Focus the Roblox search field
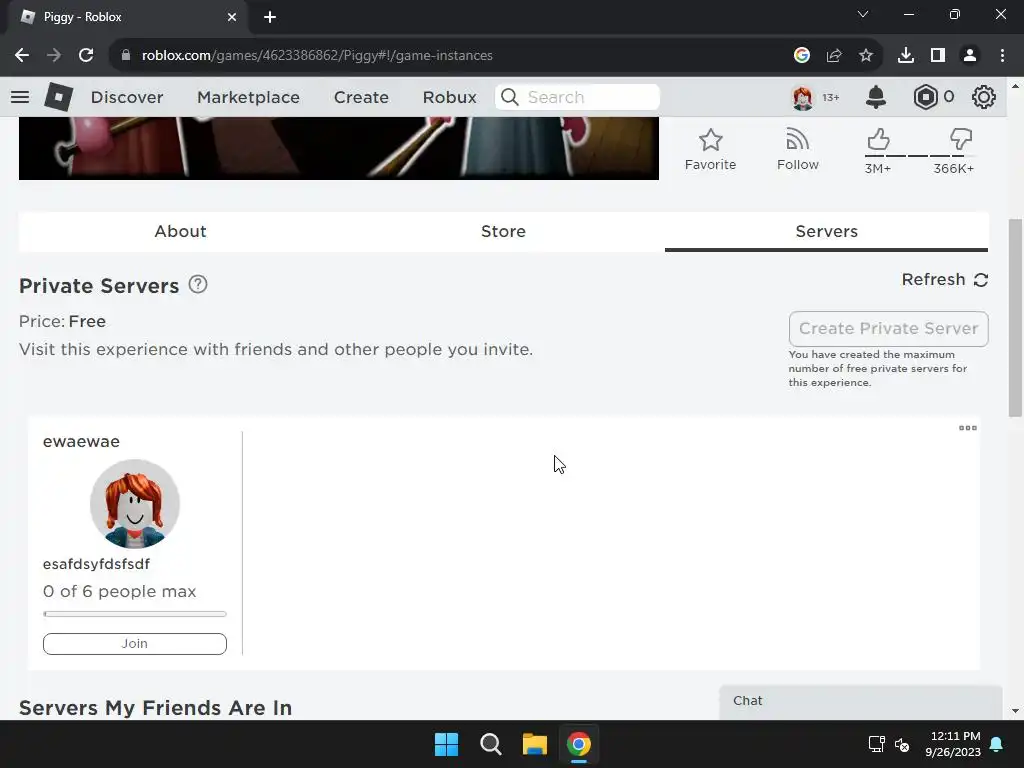Viewport: 1024px width, 768px height. click(x=577, y=97)
